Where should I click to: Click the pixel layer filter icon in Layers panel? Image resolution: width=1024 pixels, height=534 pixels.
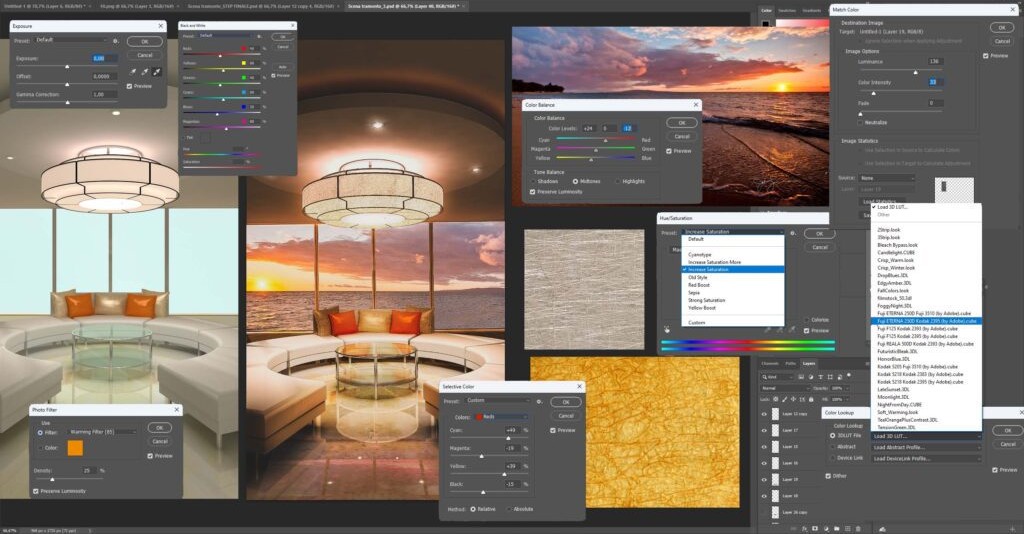[x=801, y=377]
